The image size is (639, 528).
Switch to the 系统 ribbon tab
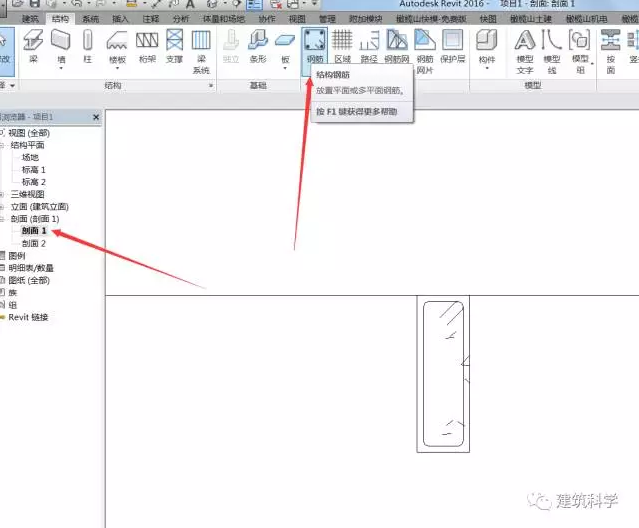[x=90, y=19]
